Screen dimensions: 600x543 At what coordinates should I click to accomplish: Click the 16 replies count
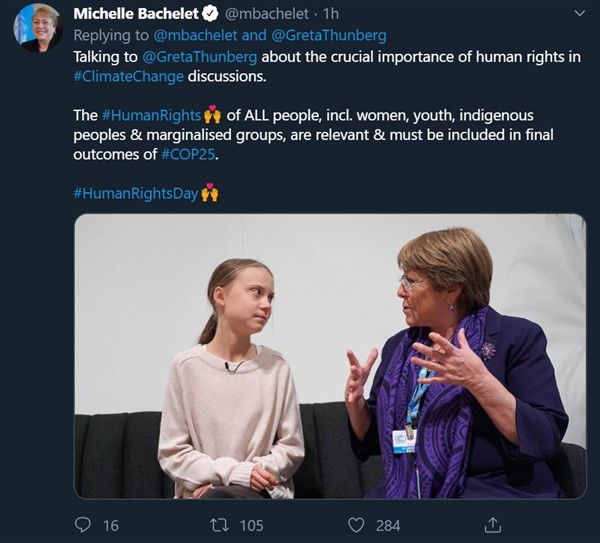[x=110, y=524]
